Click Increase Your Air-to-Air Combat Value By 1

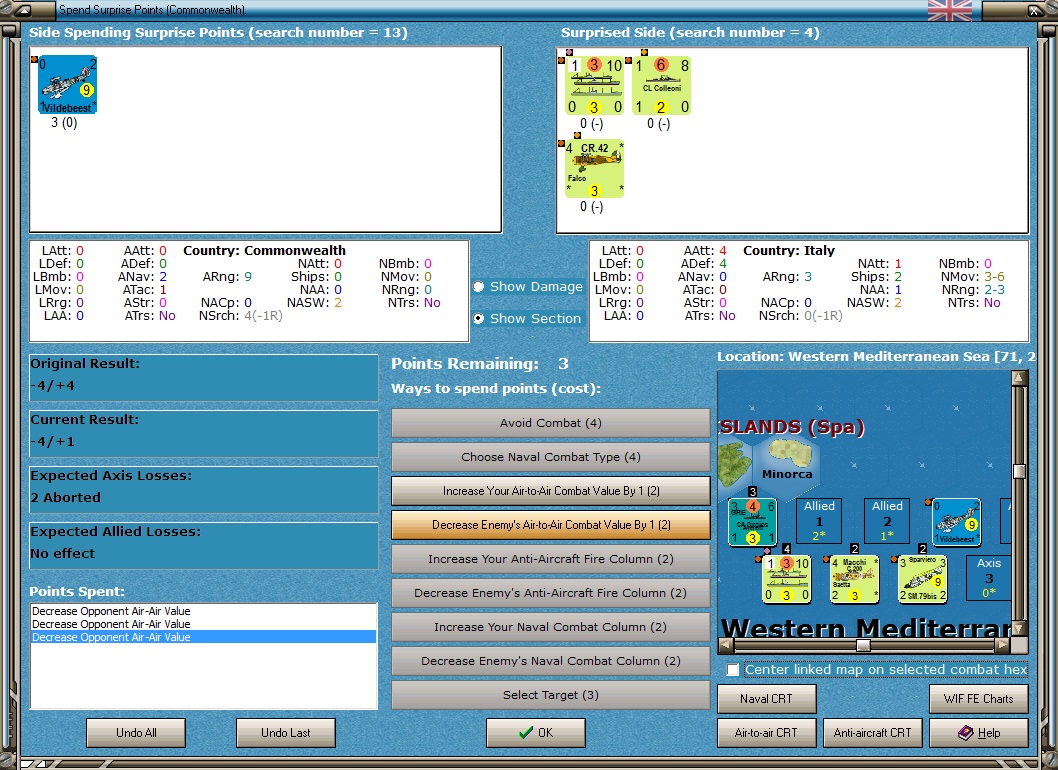(551, 491)
